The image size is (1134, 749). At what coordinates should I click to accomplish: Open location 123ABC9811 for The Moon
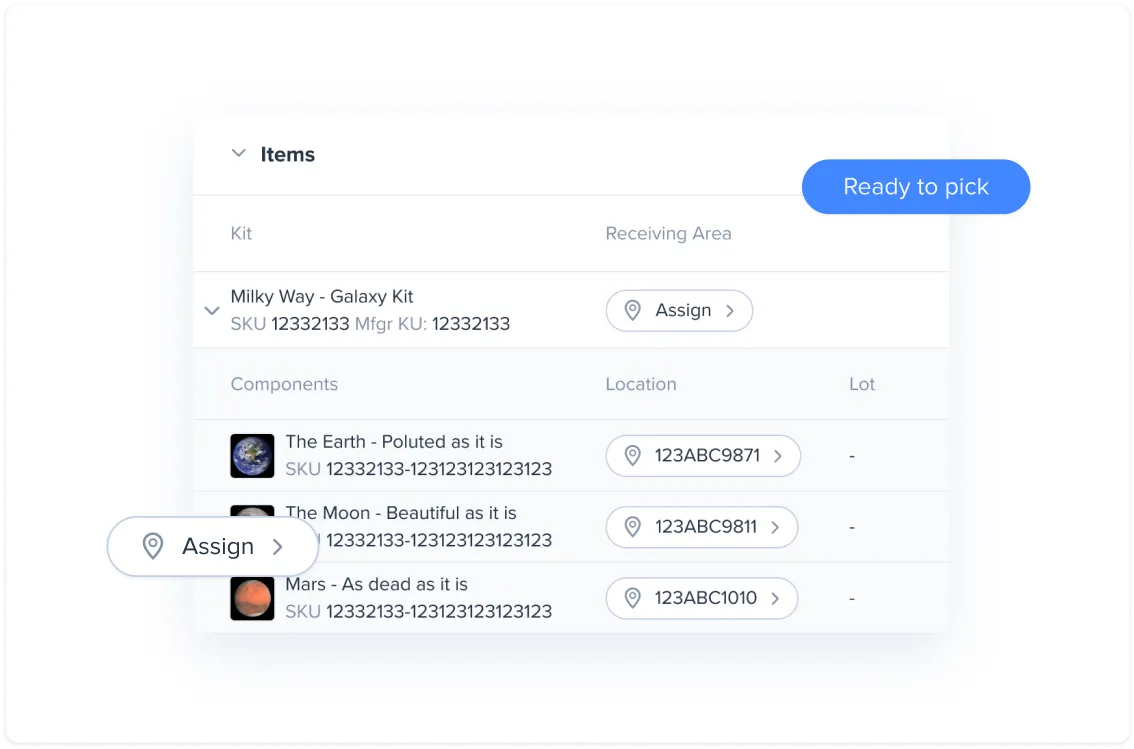click(702, 527)
